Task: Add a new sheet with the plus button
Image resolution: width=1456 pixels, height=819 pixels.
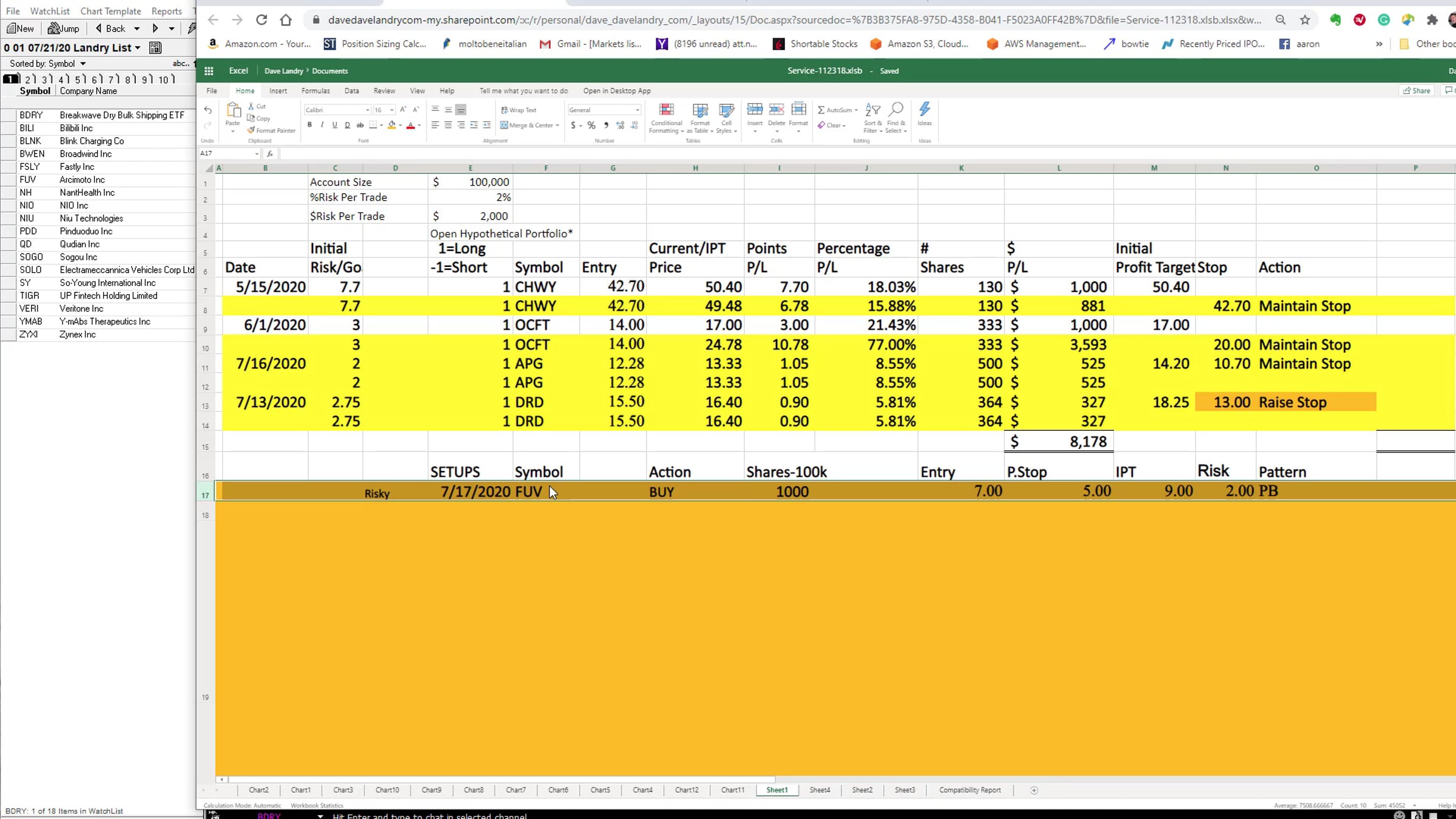Action: pyautogui.click(x=1034, y=790)
